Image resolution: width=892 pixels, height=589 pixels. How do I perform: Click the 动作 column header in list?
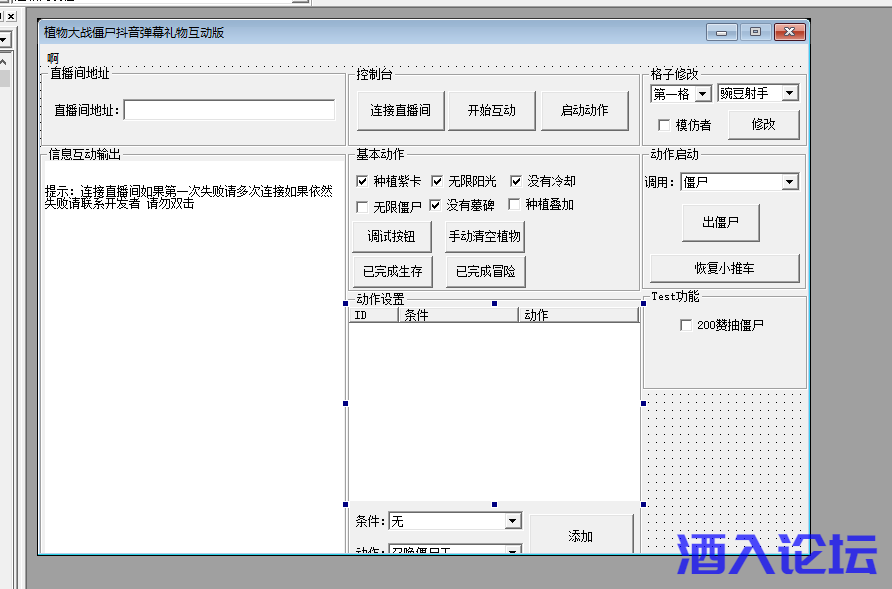point(577,315)
